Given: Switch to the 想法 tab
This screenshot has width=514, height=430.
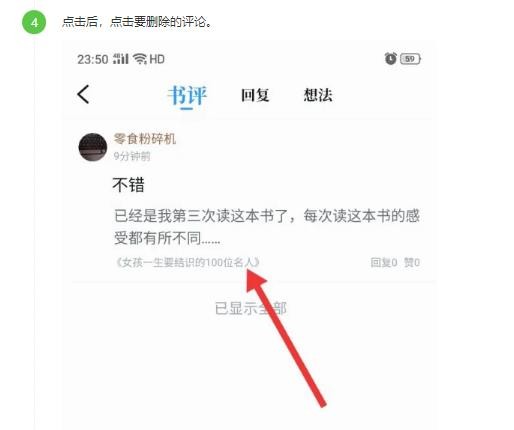Looking at the screenshot, I should point(318,95).
